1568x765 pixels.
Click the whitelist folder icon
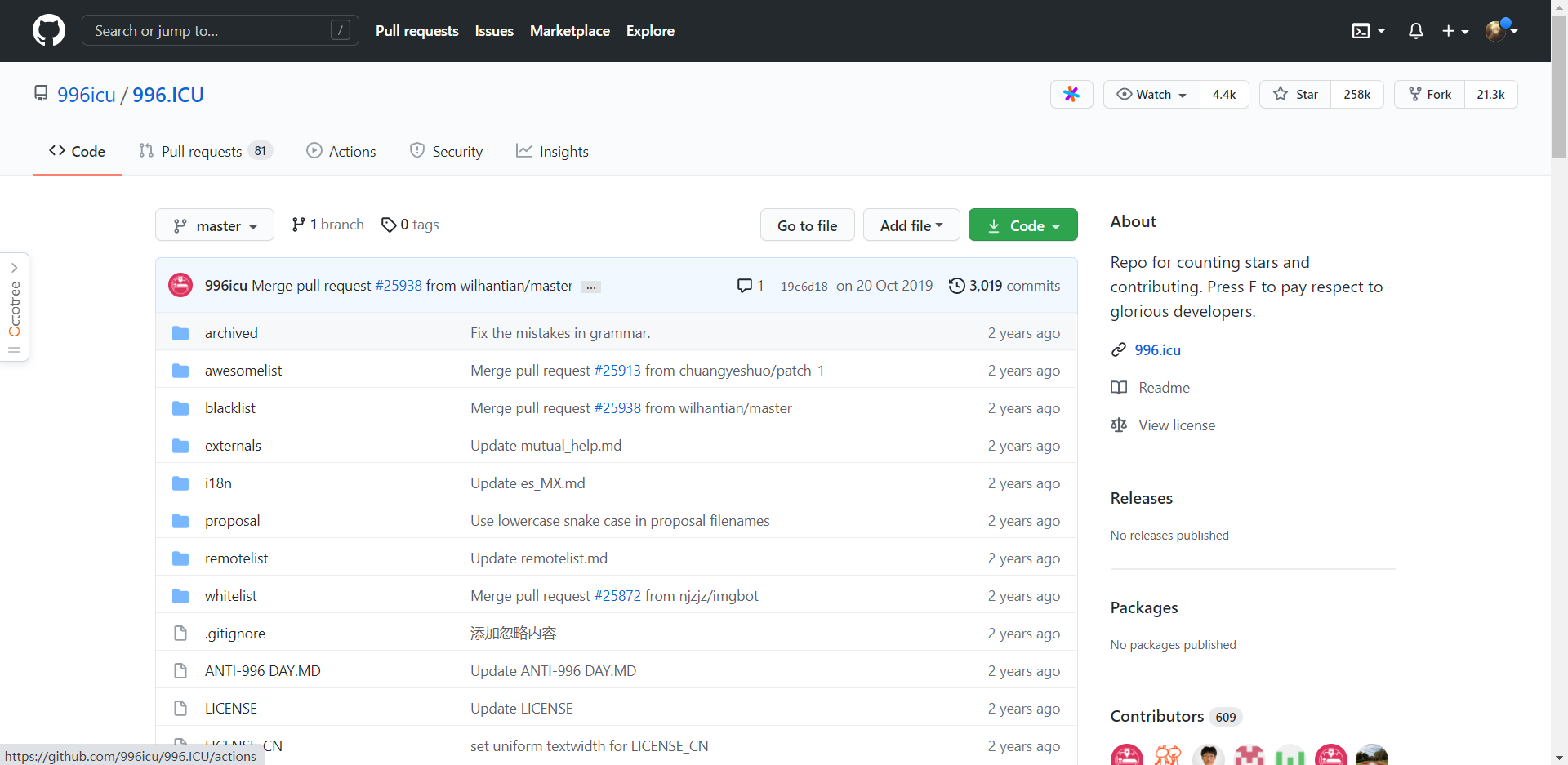click(x=180, y=596)
